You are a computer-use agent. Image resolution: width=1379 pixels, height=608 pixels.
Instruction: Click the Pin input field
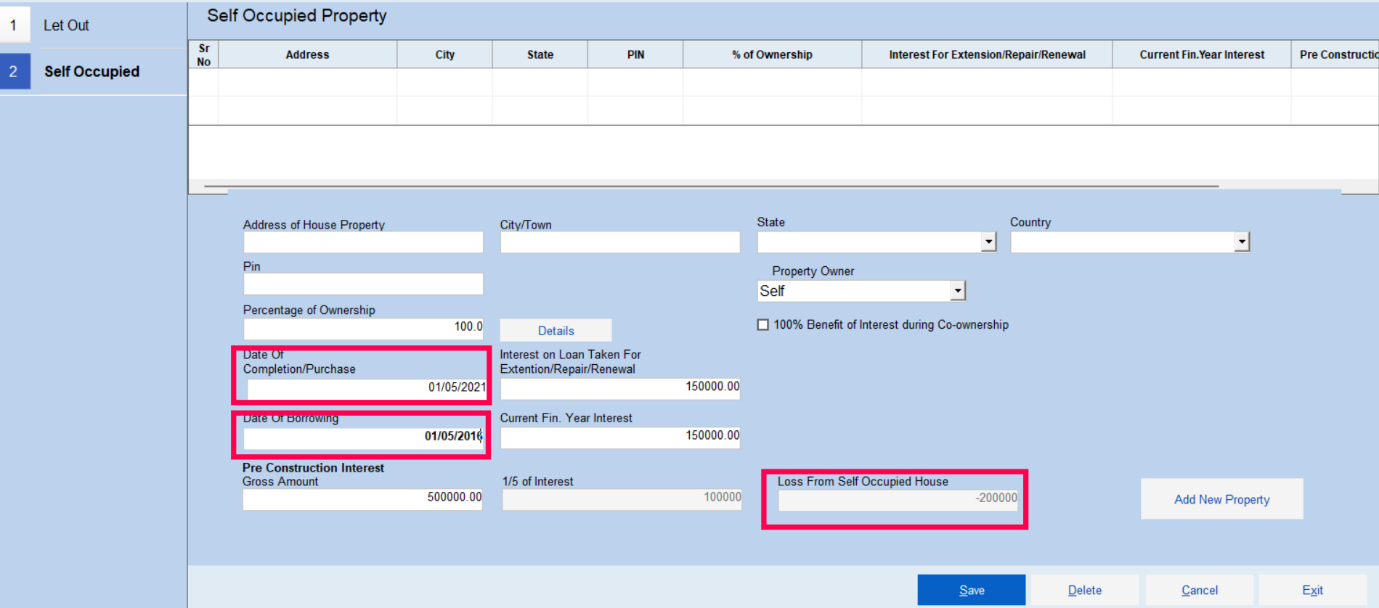[x=363, y=284]
